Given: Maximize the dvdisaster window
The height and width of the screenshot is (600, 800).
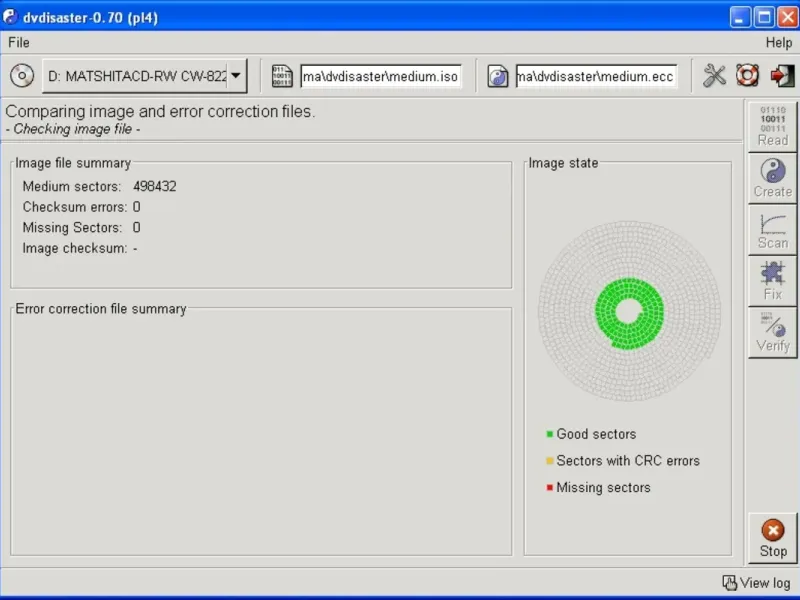Looking at the screenshot, I should coord(764,17).
